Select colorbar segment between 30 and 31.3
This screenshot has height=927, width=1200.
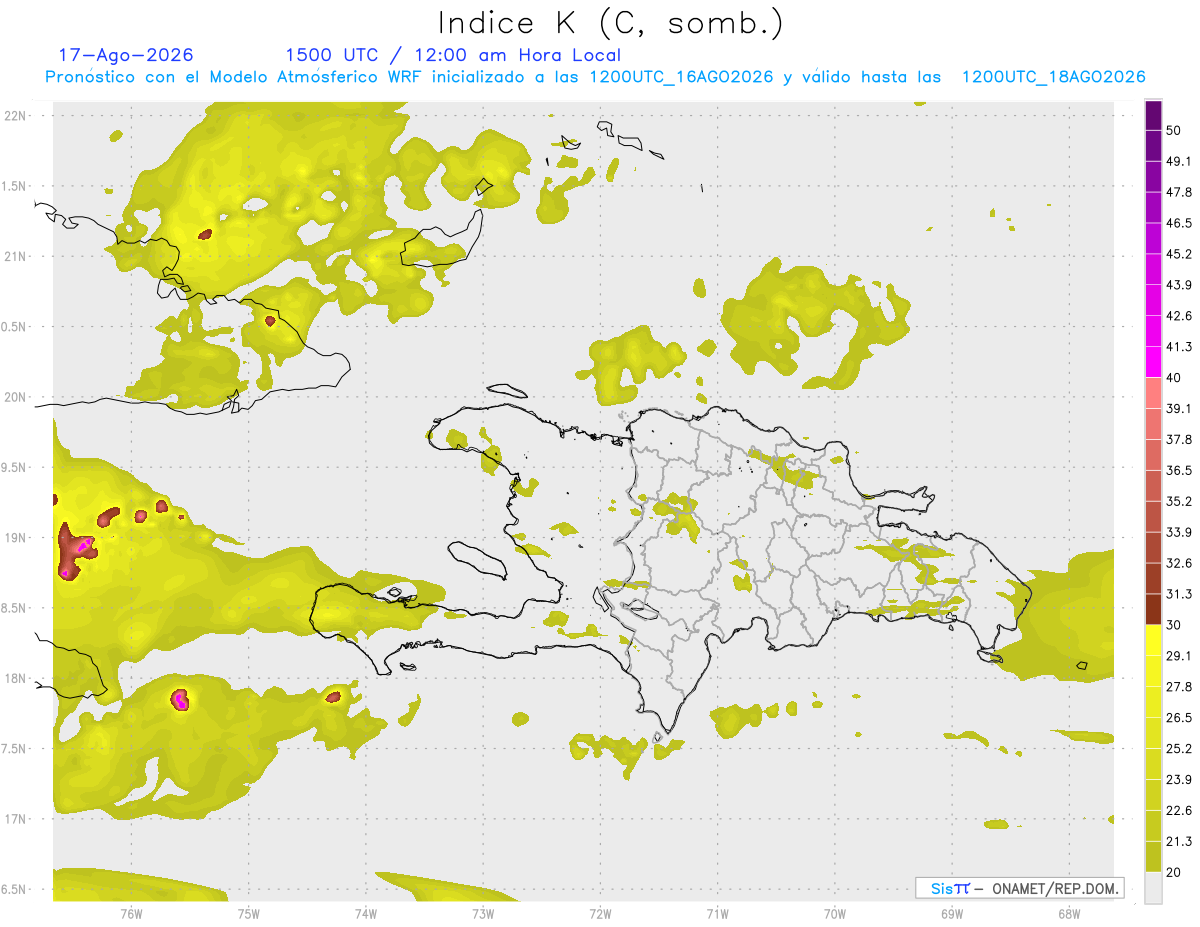[1154, 609]
